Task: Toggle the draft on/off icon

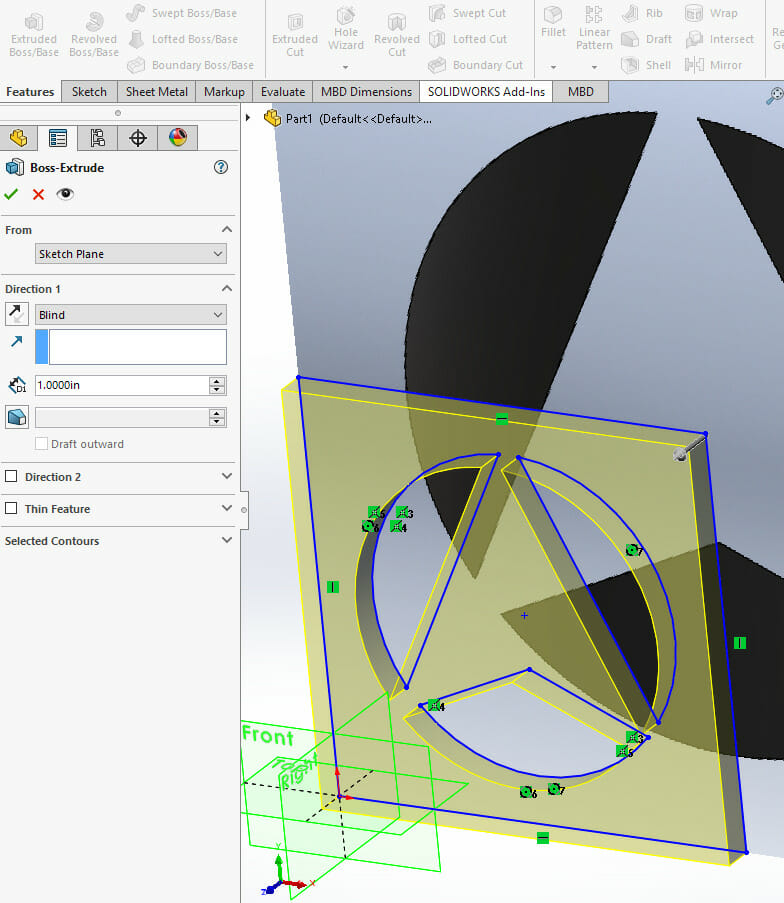Action: pos(16,417)
